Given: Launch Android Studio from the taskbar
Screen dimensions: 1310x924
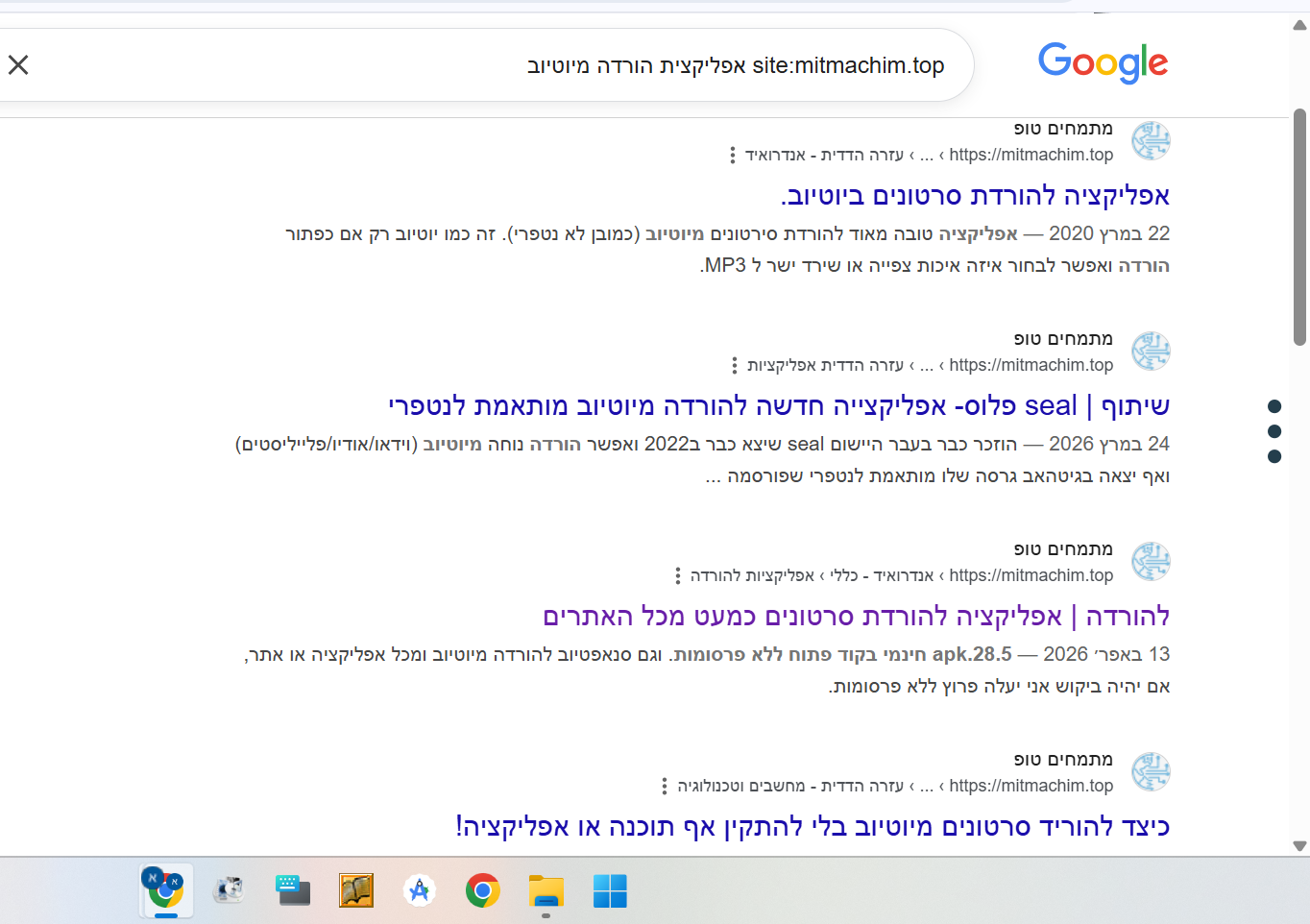Looking at the screenshot, I should (x=419, y=890).
